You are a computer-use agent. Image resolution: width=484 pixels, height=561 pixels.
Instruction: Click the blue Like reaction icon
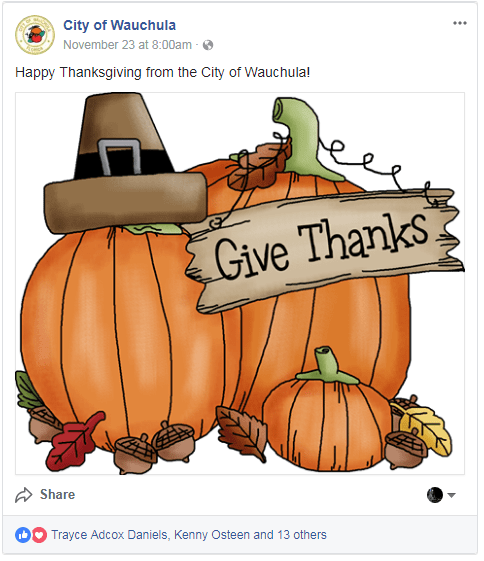(x=23, y=535)
